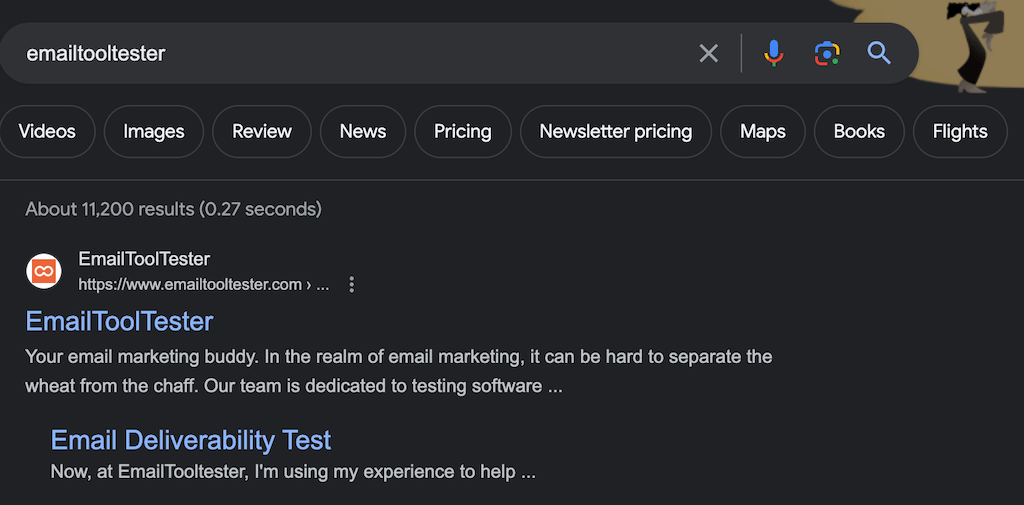Select the Videos filter chip
Screen dimensions: 1024x505
point(47,131)
